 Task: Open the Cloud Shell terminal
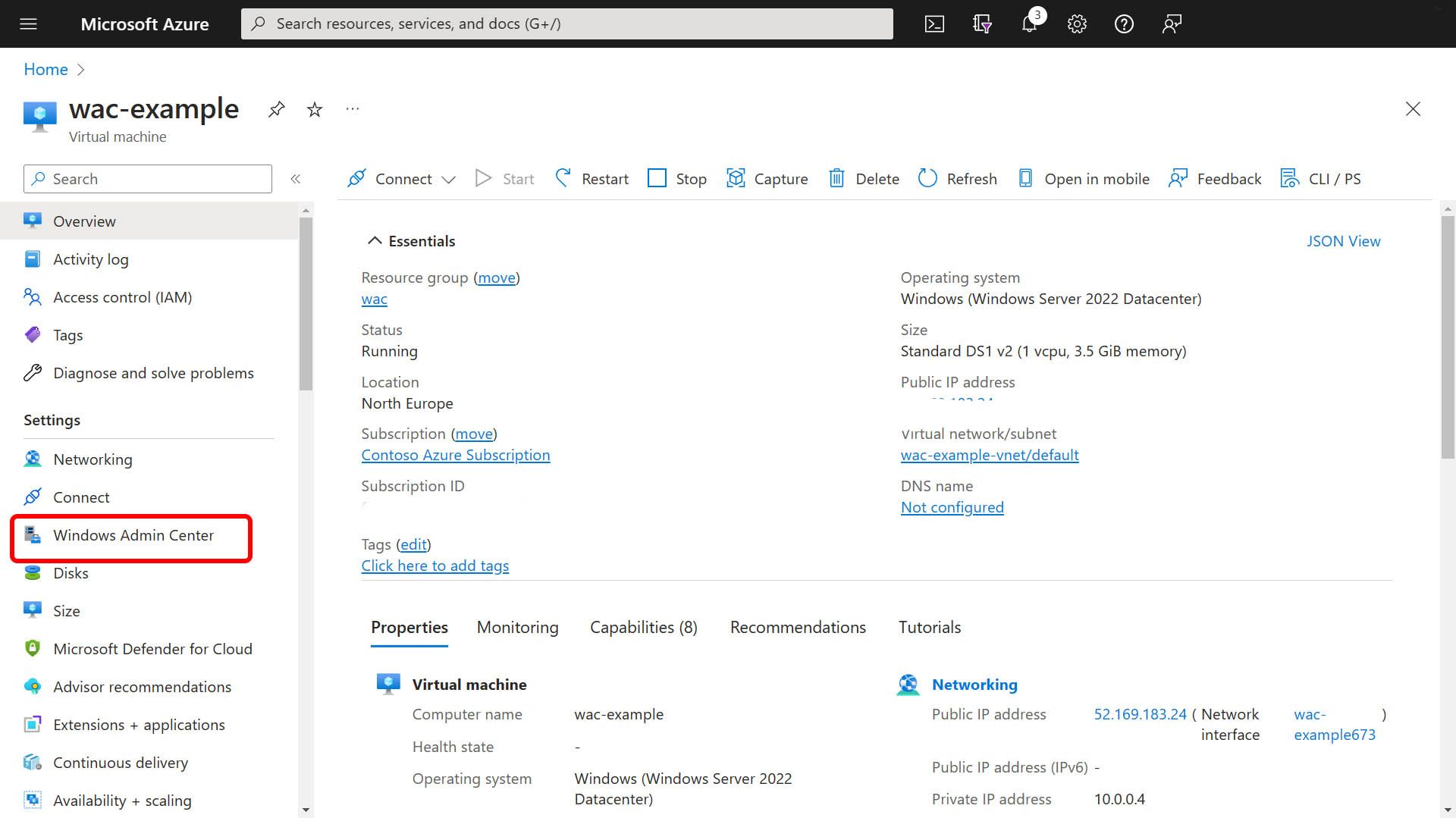[934, 24]
